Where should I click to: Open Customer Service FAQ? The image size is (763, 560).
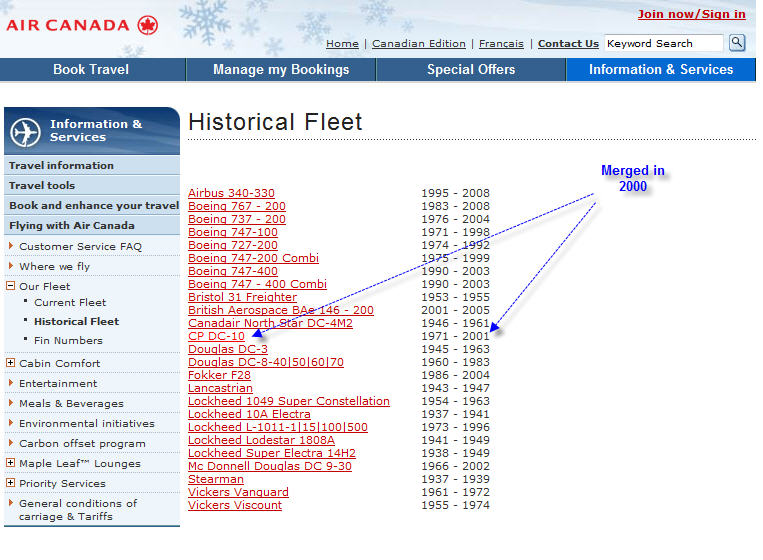coord(80,246)
